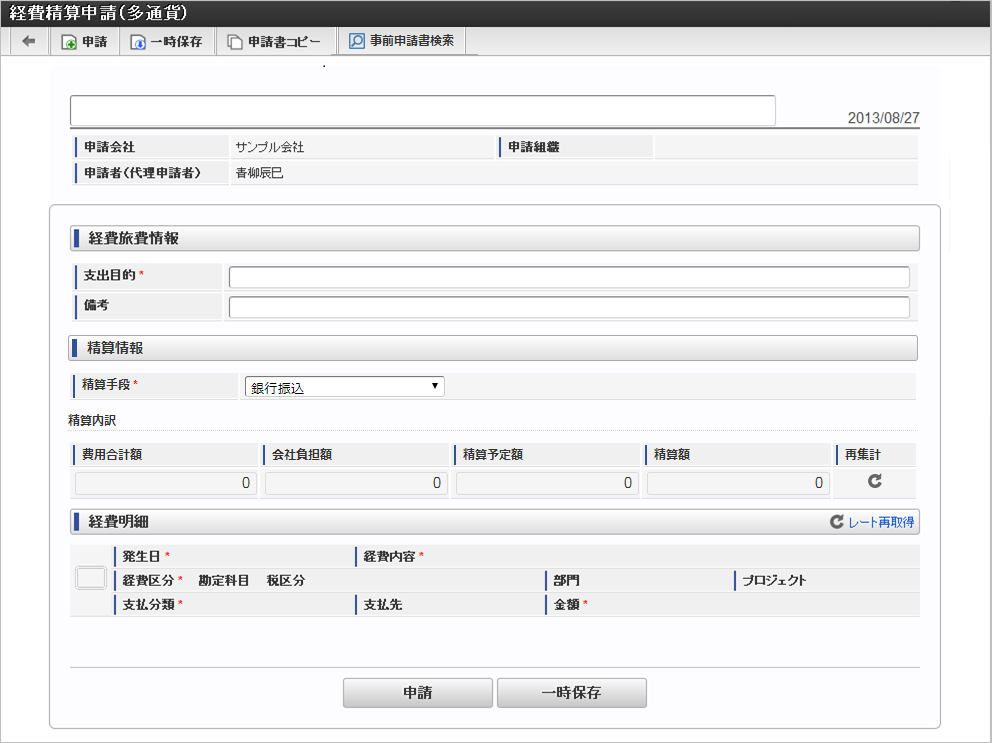Click the 一時保存 toolbar icon

point(138,43)
